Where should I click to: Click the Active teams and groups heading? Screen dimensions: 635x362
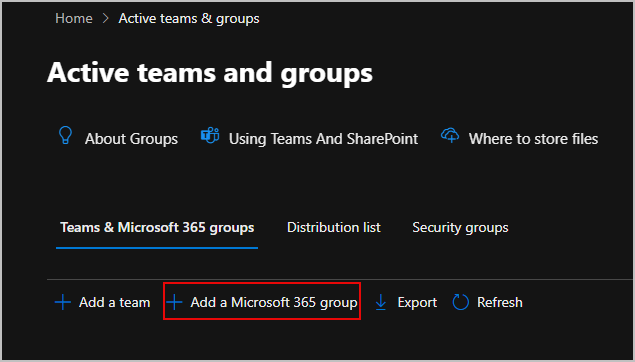(210, 73)
